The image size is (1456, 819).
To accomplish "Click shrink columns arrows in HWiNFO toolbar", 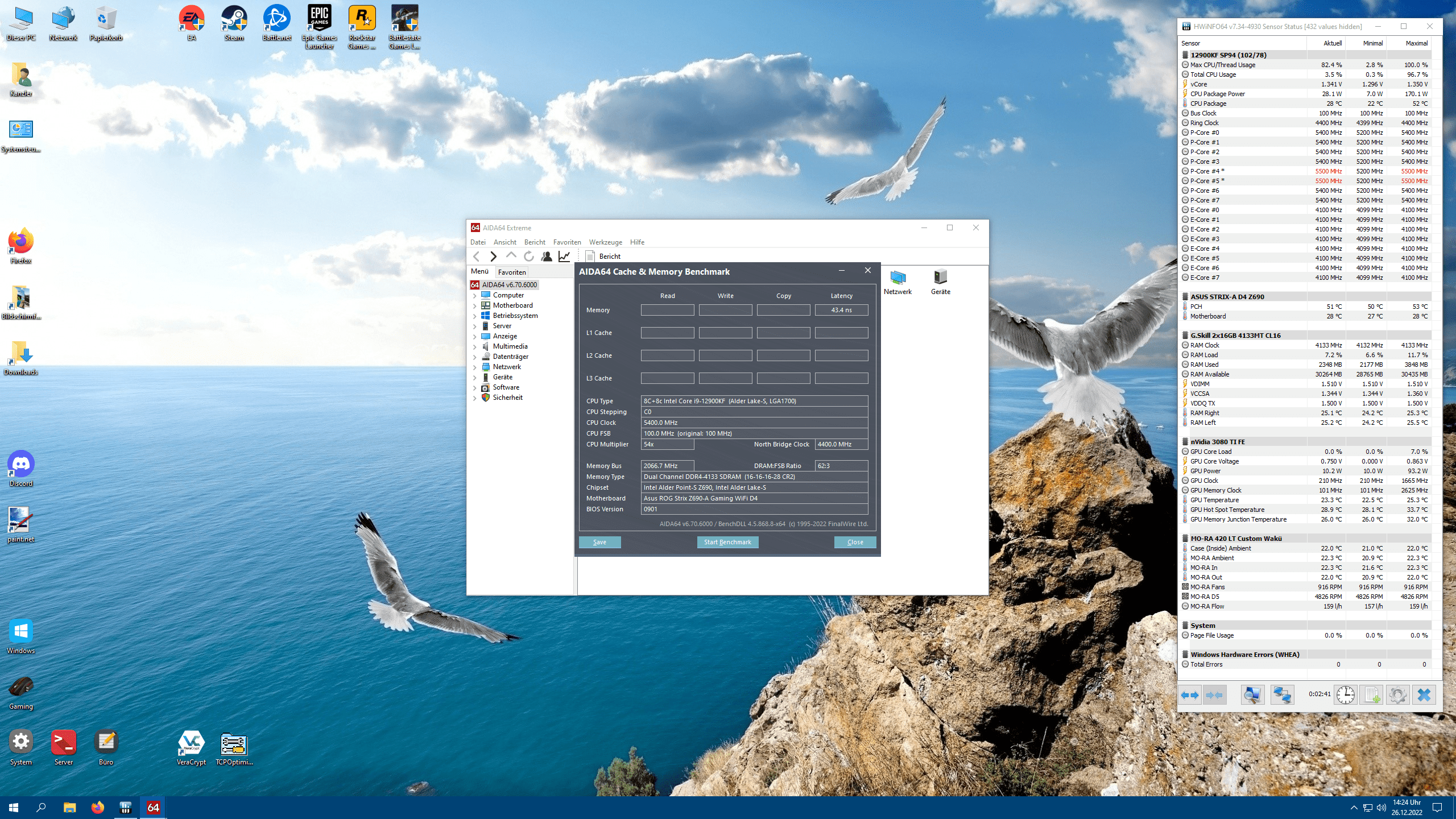I will (1214, 695).
